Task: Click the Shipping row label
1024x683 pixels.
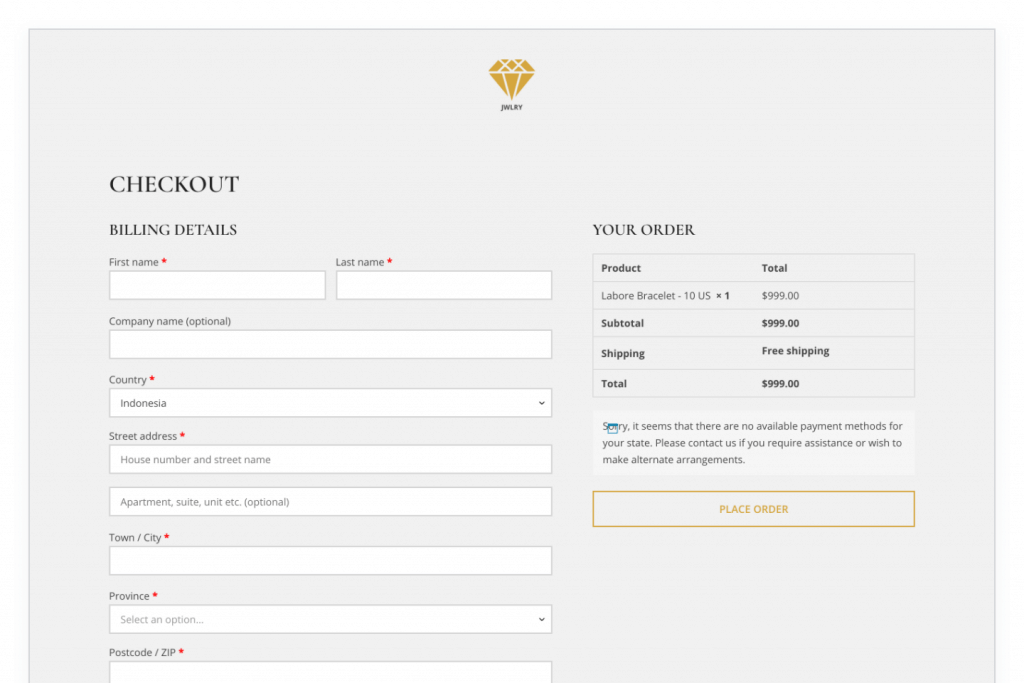Action: [x=623, y=353]
